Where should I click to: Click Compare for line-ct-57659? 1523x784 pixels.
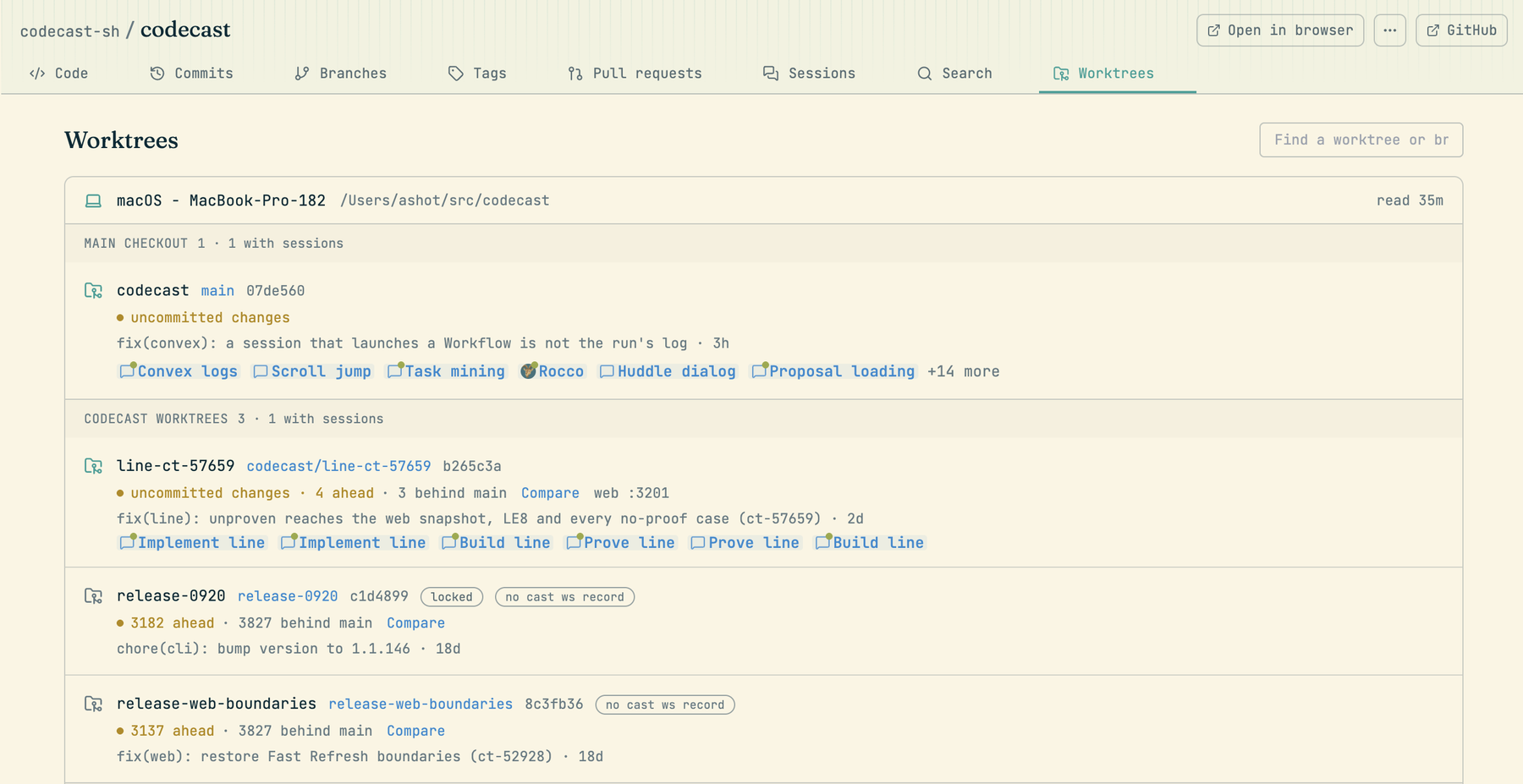click(x=550, y=493)
